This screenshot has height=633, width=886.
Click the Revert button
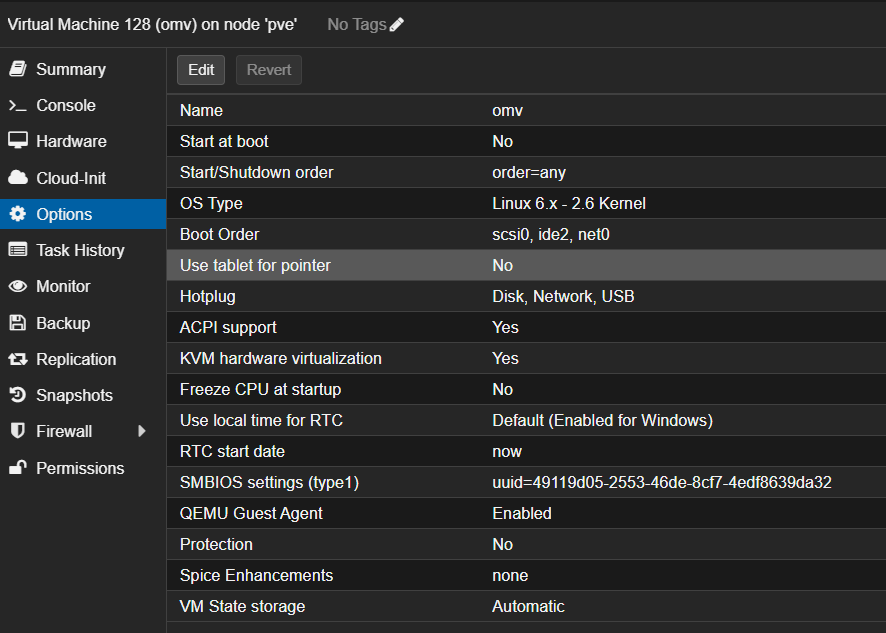269,70
